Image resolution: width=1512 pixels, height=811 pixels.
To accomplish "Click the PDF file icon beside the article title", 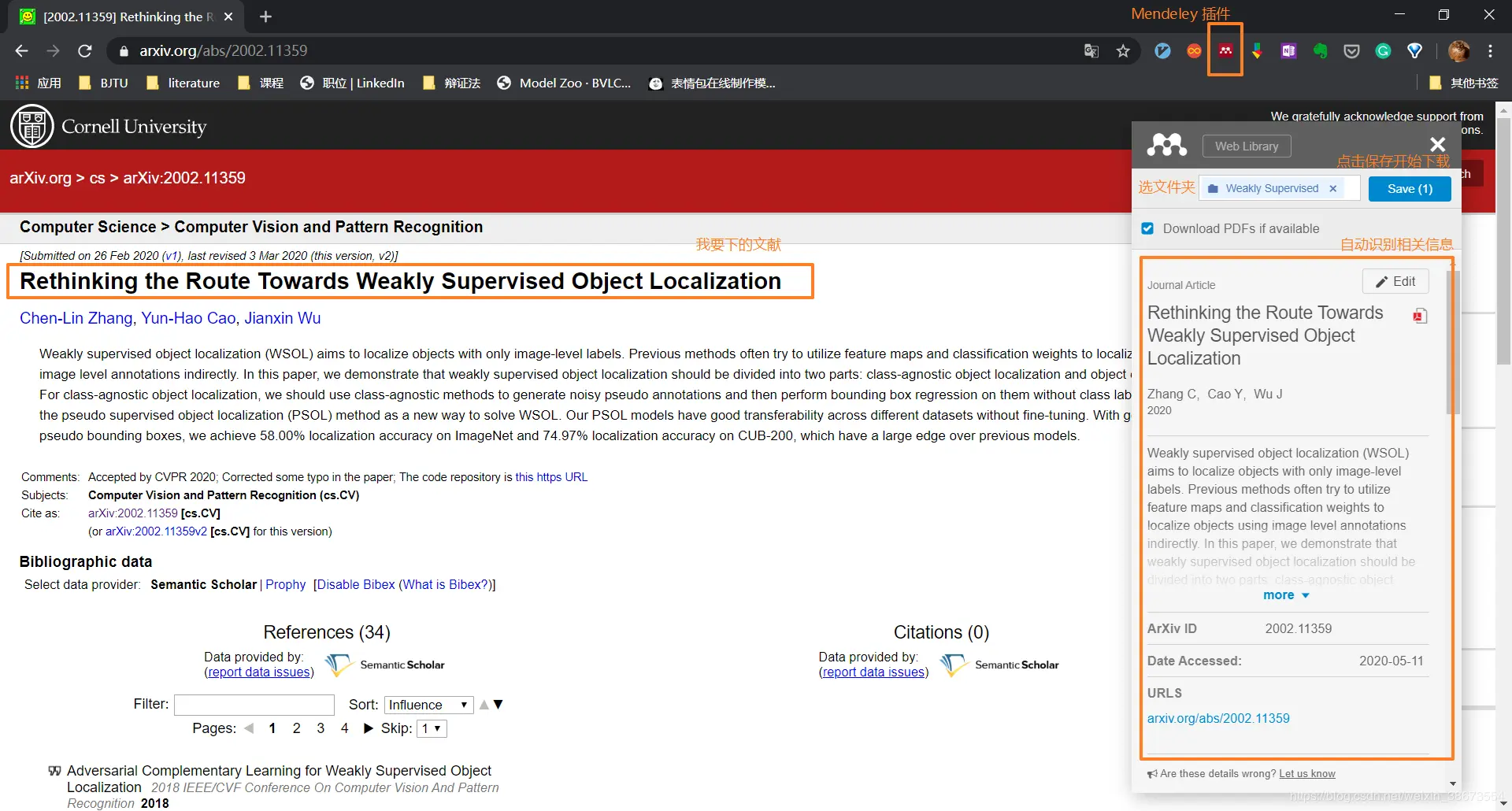I will [1420, 316].
